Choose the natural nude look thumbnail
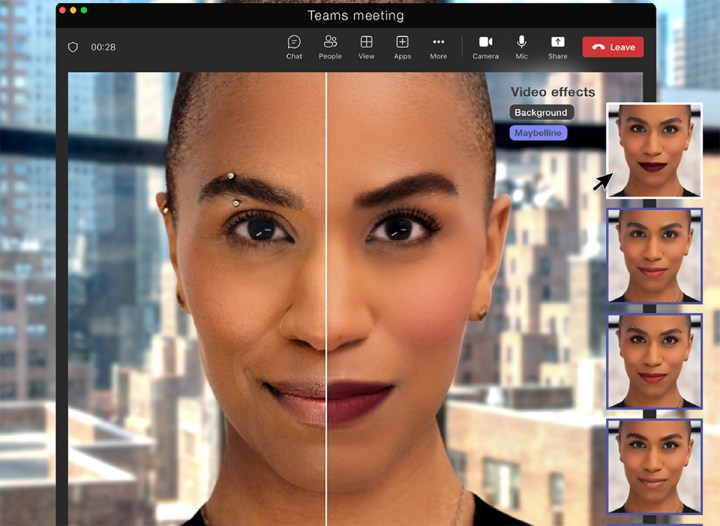The height and width of the screenshot is (526, 720). [x=654, y=466]
